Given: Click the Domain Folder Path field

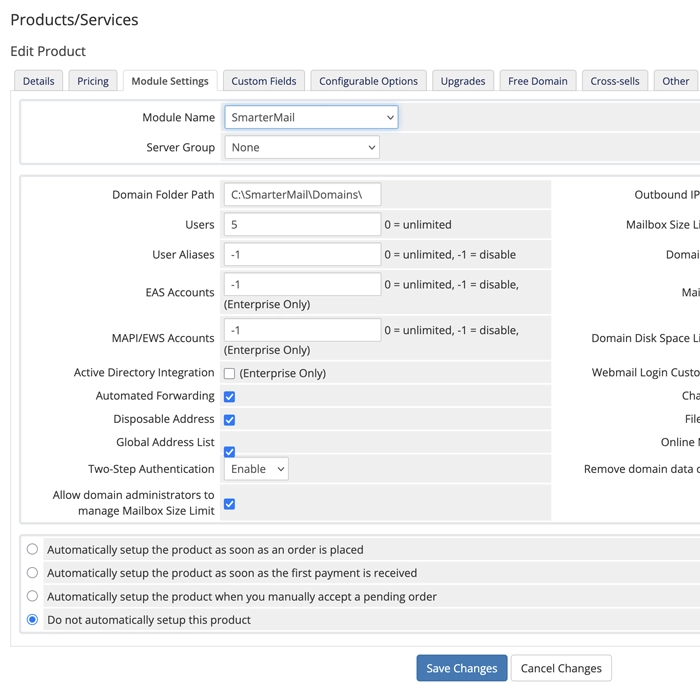Looking at the screenshot, I should [x=303, y=195].
